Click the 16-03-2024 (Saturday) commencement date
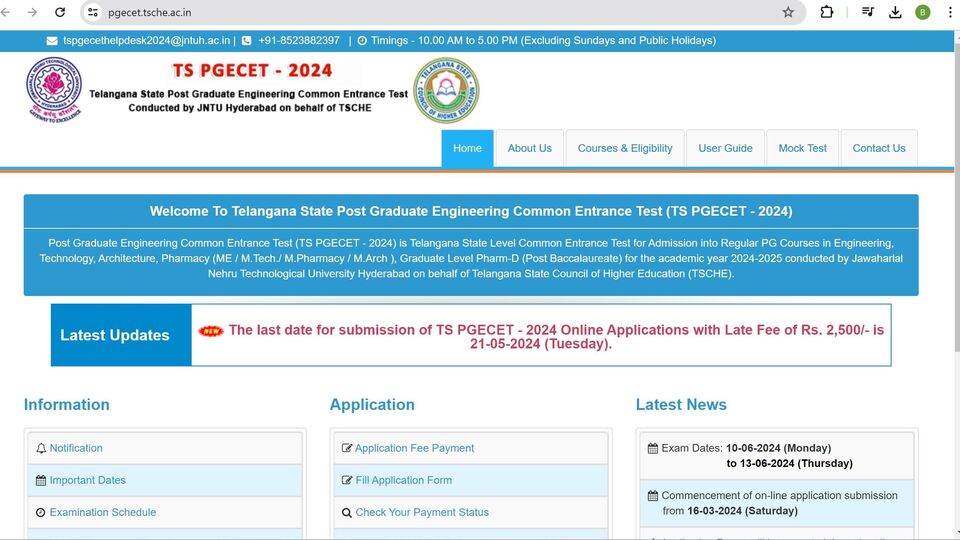Viewport: 960px width, 540px height. (x=743, y=511)
